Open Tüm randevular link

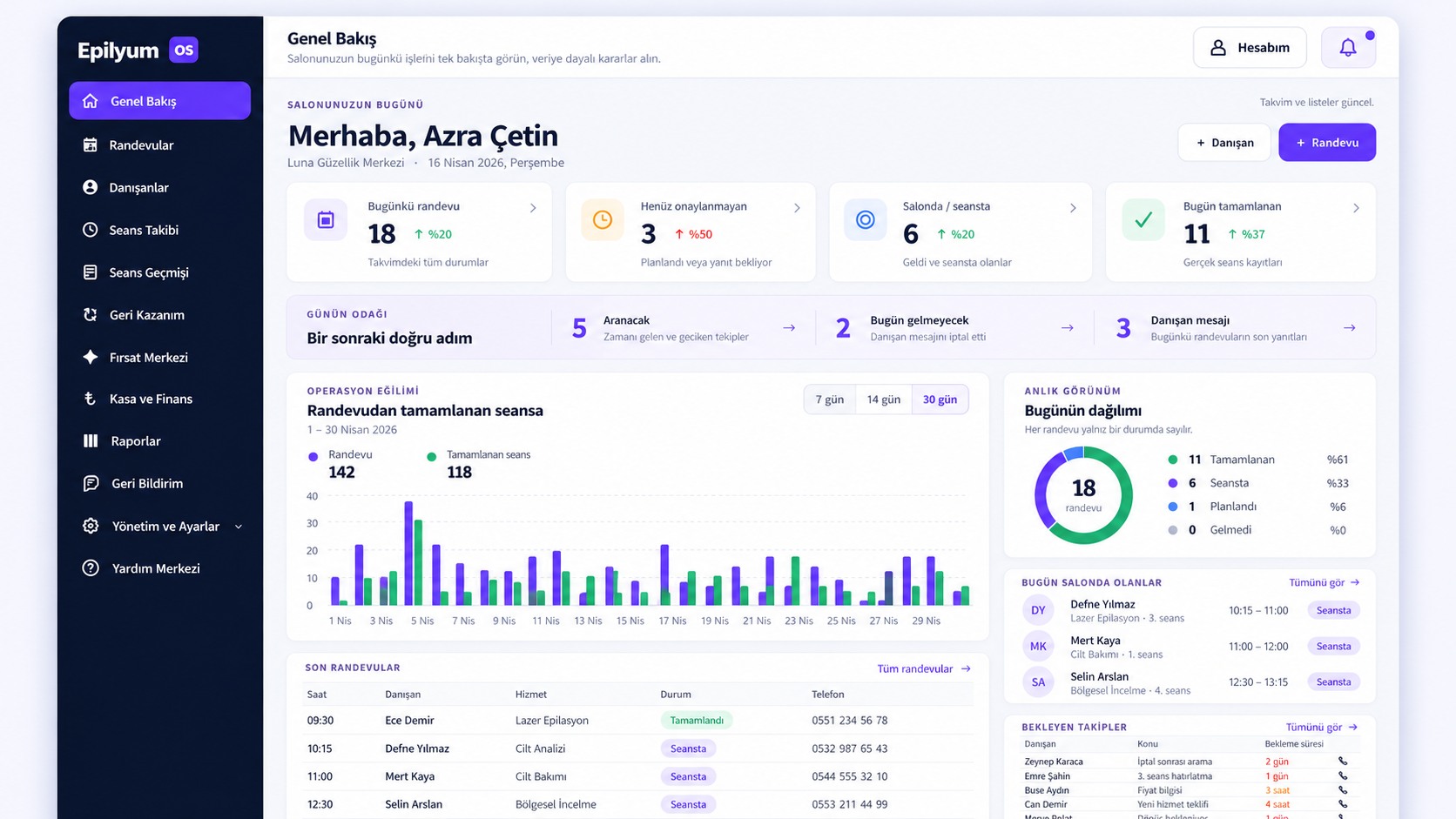[x=923, y=668]
